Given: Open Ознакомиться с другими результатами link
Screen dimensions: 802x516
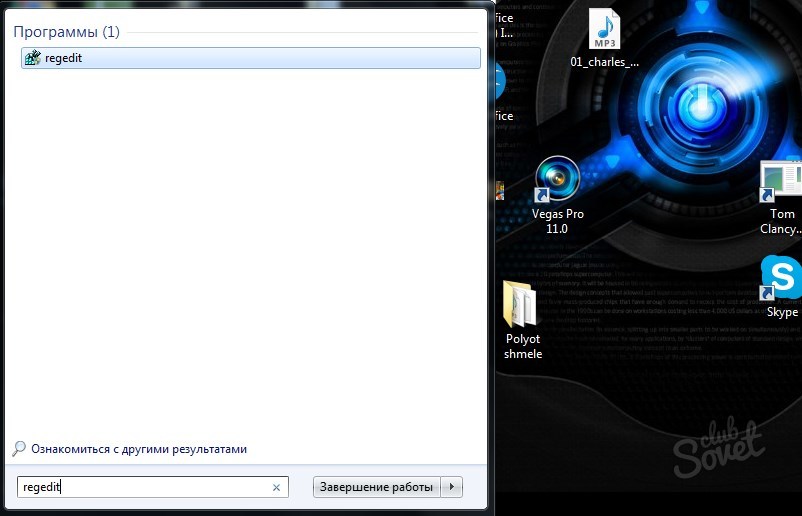Looking at the screenshot, I should (x=138, y=450).
